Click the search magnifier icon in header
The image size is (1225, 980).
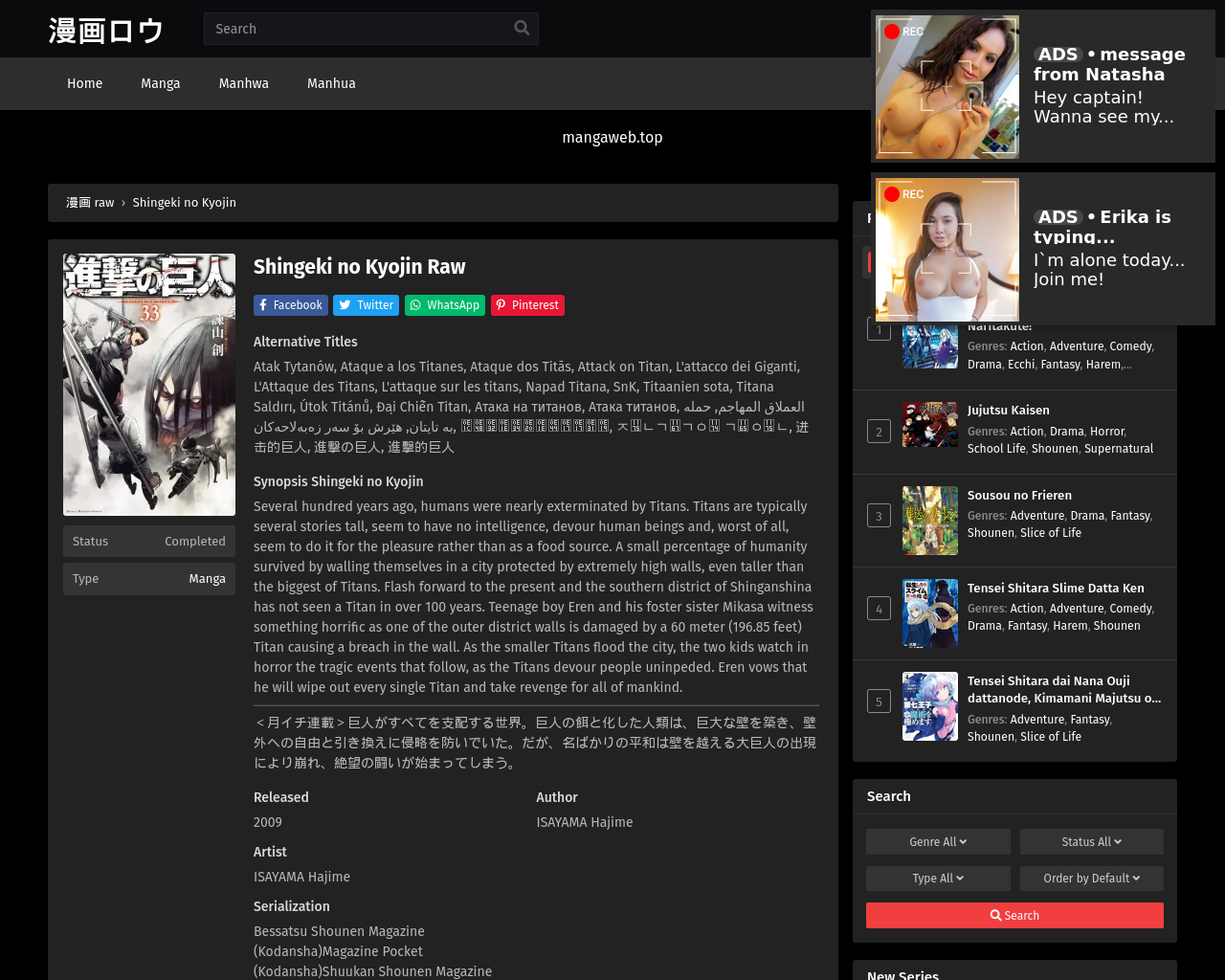pyautogui.click(x=522, y=29)
